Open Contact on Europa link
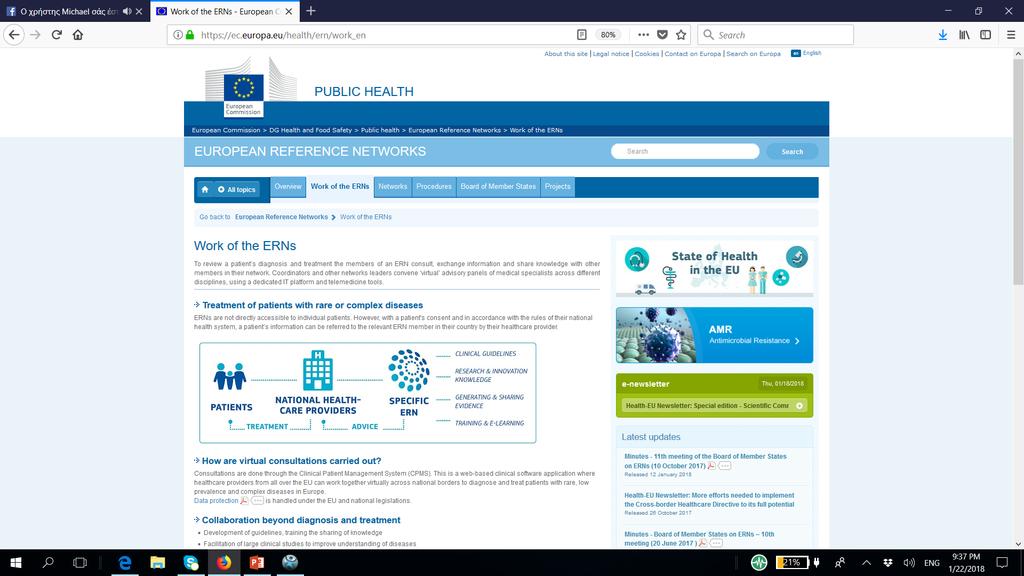The image size is (1024, 576). 692,54
